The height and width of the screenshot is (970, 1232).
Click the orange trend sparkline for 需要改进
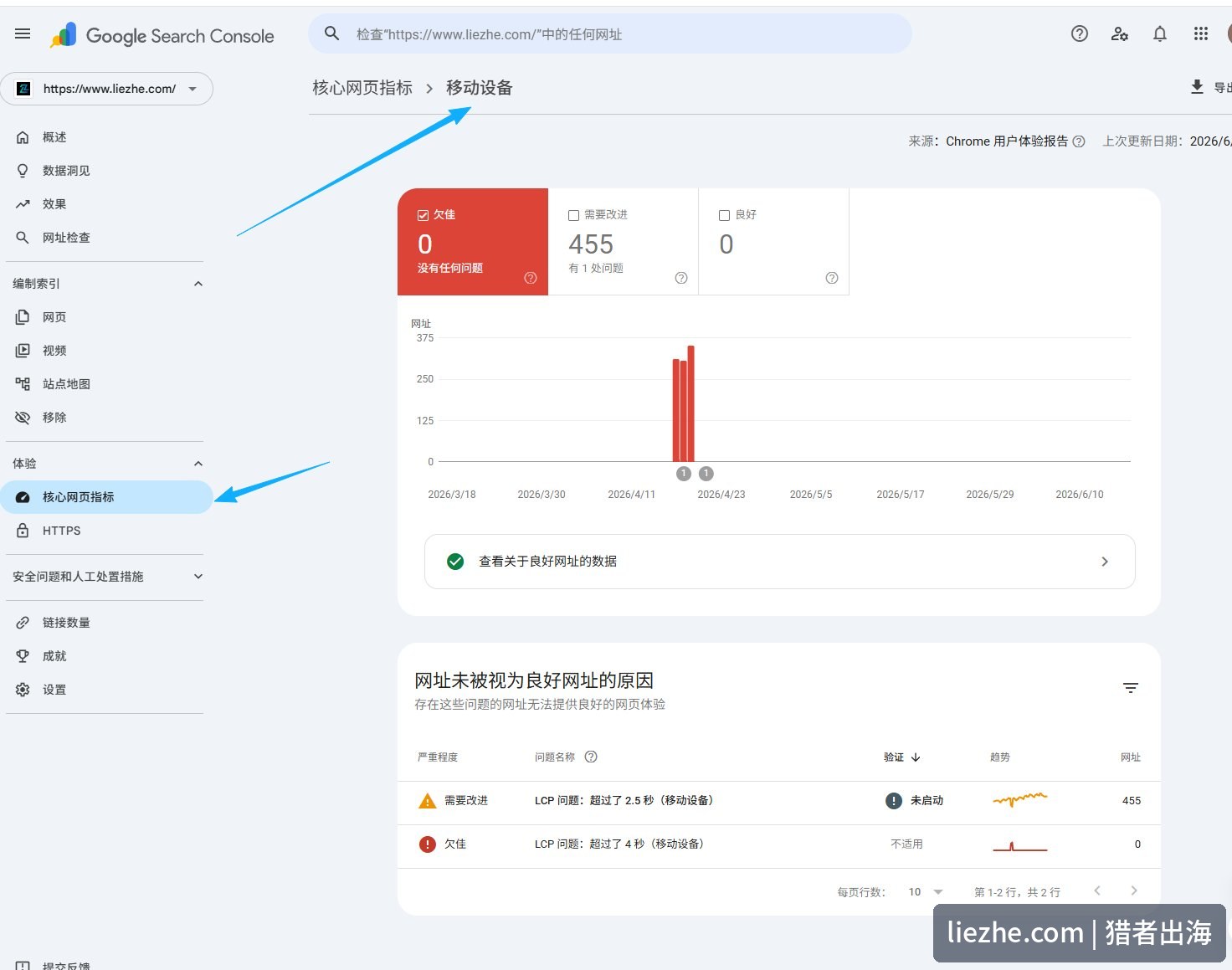pyautogui.click(x=1019, y=800)
